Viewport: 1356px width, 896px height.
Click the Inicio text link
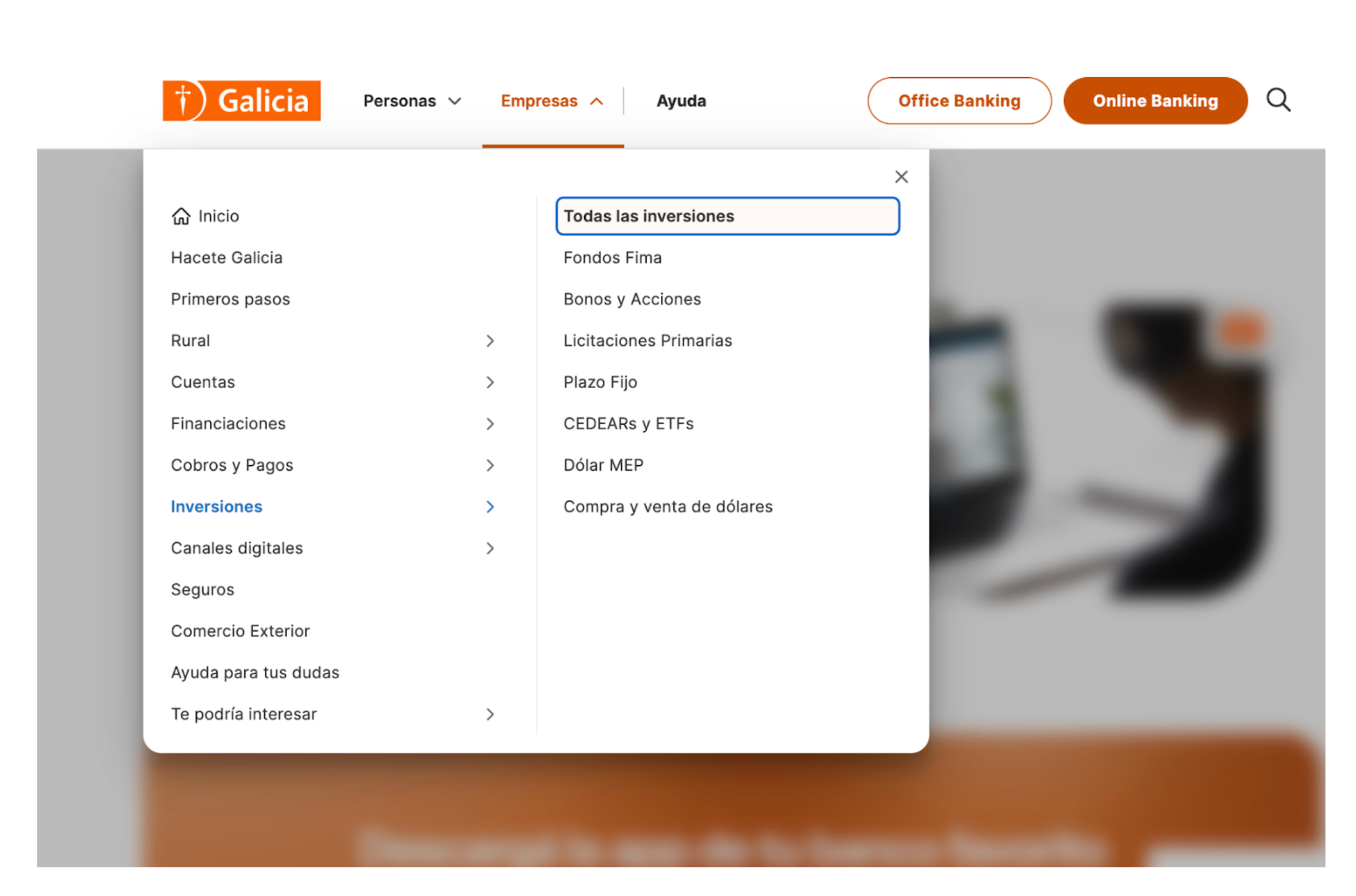click(218, 216)
